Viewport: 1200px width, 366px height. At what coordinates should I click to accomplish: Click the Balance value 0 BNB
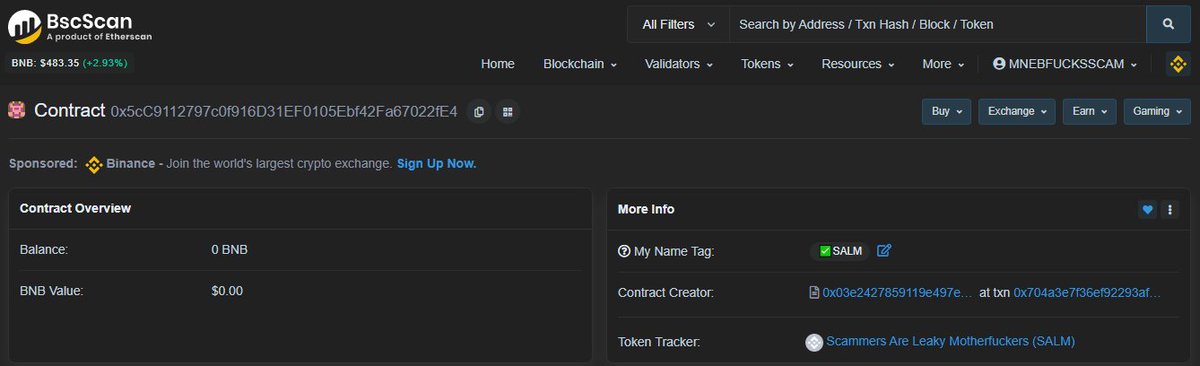[229, 249]
